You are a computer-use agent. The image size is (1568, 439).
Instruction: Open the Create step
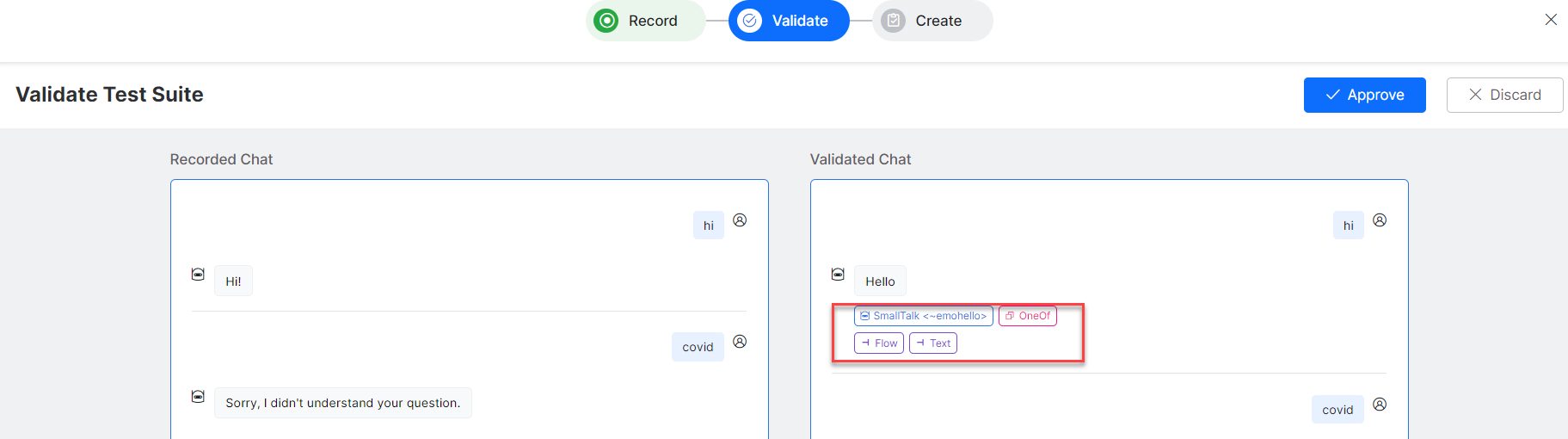(927, 21)
